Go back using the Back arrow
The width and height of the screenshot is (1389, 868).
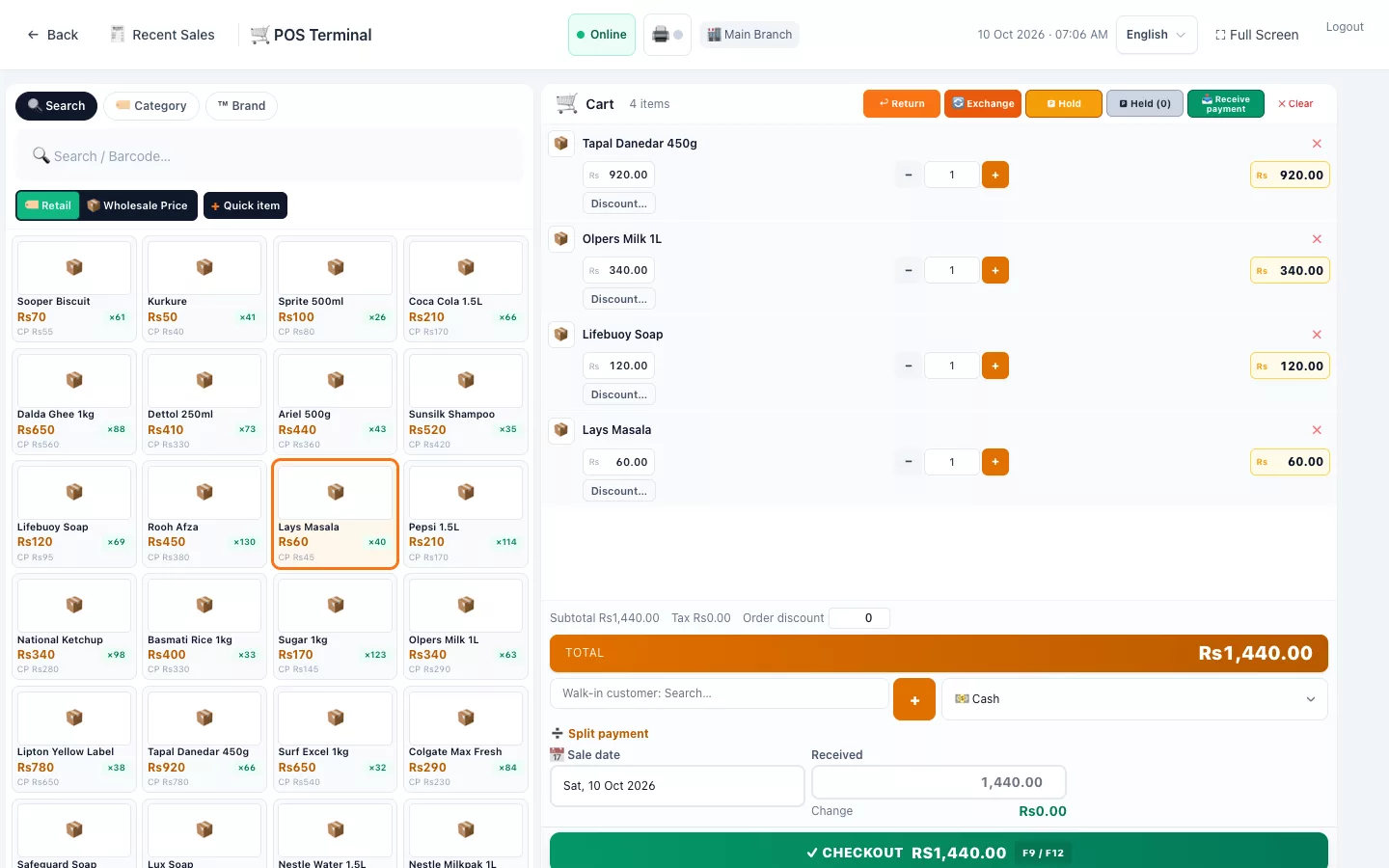[x=52, y=35]
